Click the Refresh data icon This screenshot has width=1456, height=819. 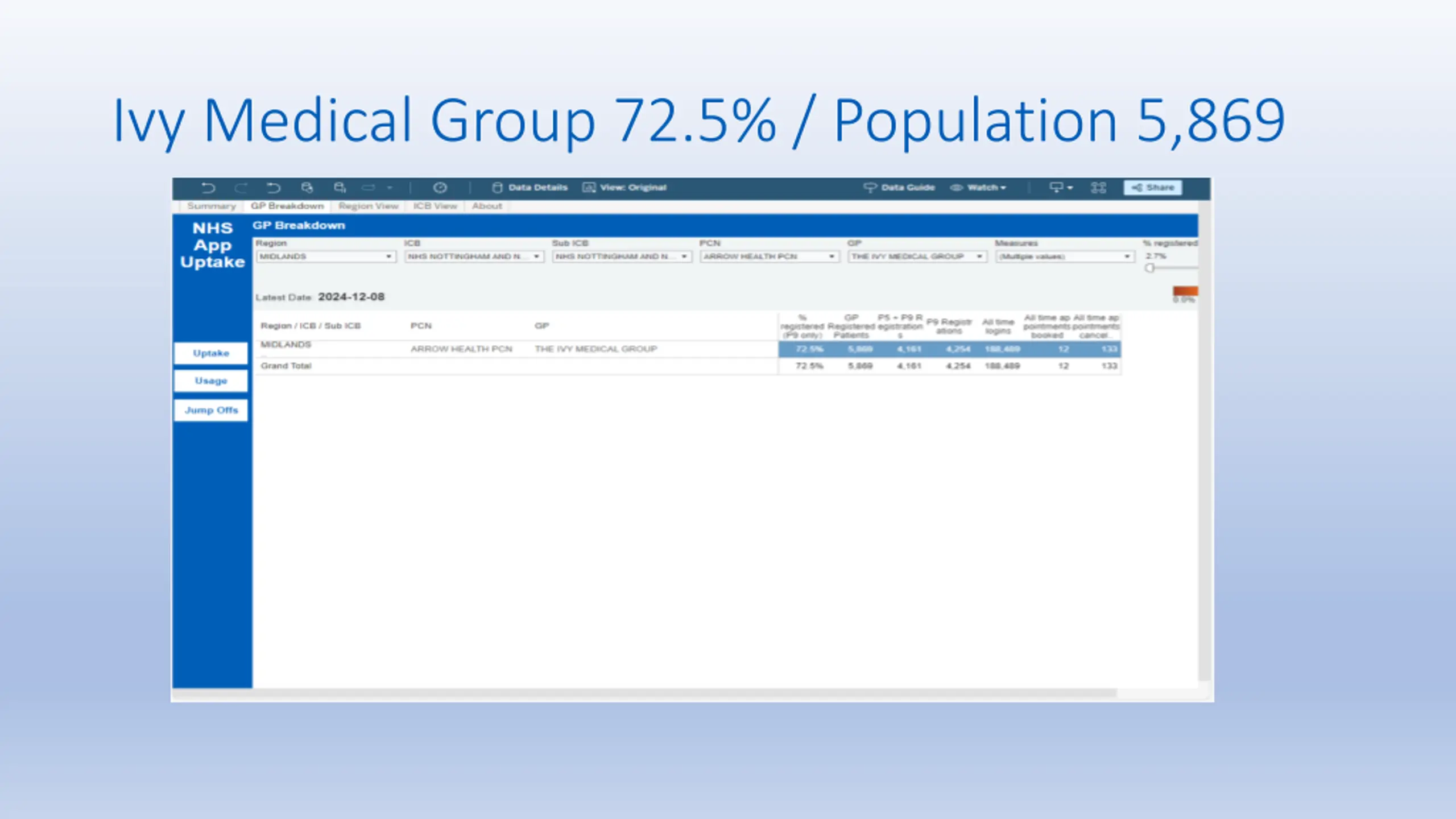(307, 188)
